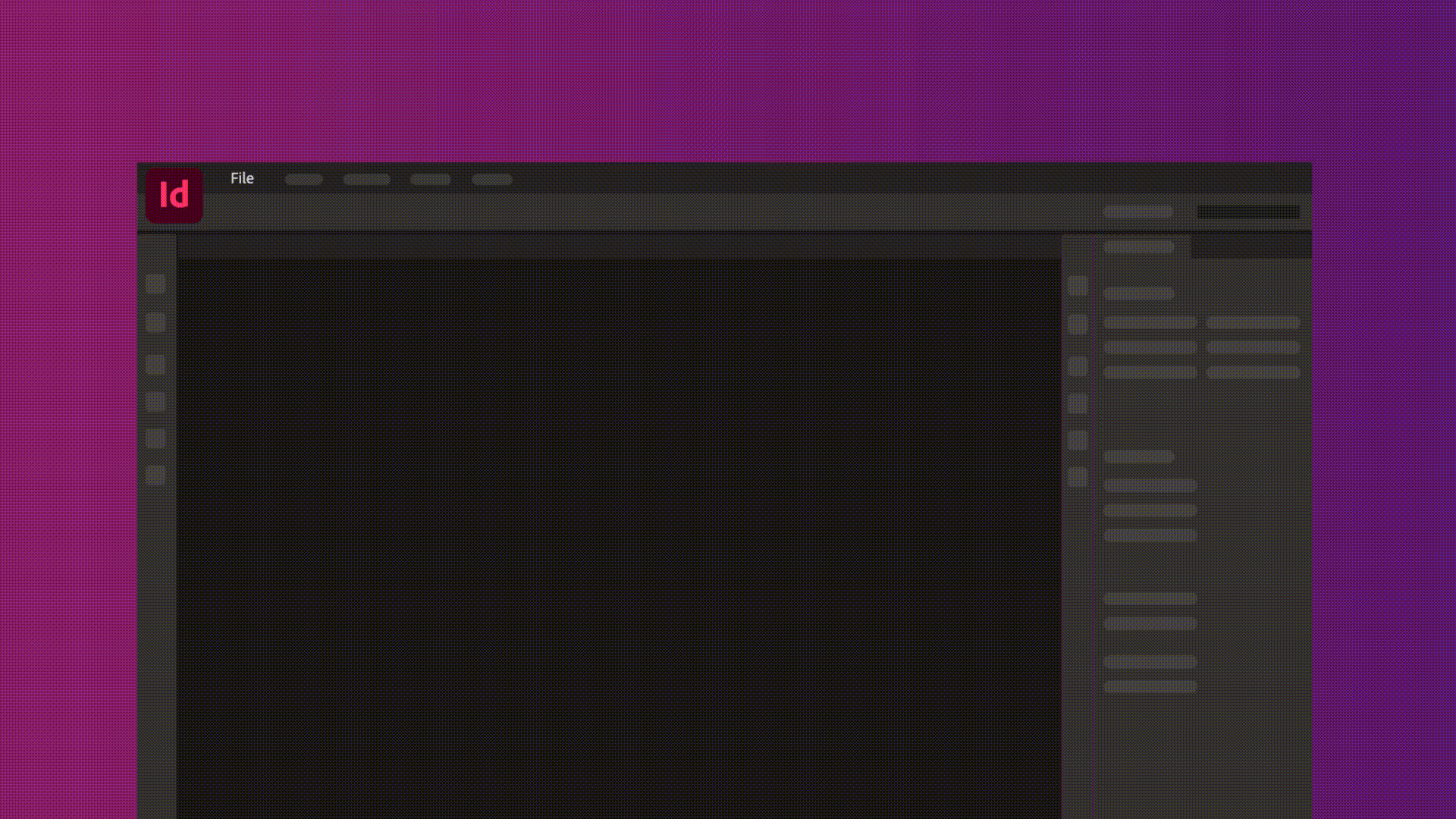The height and width of the screenshot is (819, 1456).
Task: Click the small button in the top-right control bar
Action: coord(1137,212)
